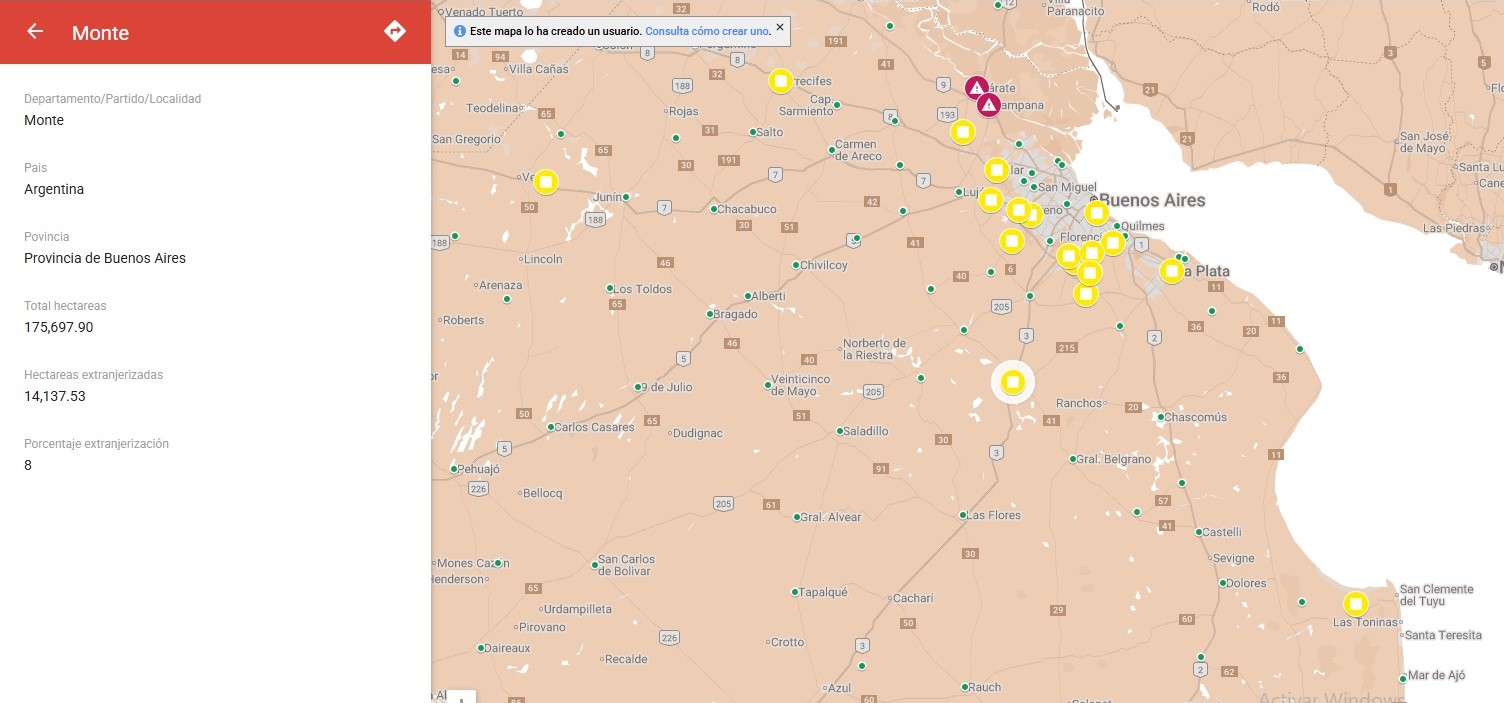Click the yellow marker west of Junín
This screenshot has width=1504, height=703.
[545, 182]
